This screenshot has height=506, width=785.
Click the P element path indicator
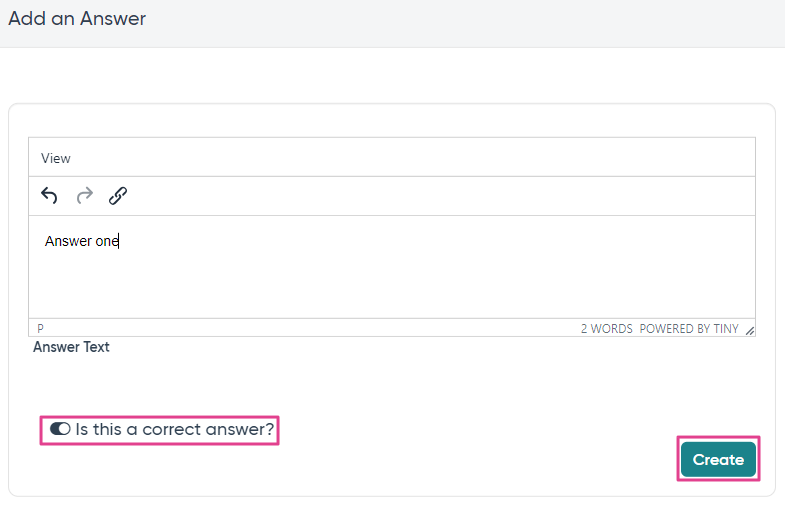click(x=41, y=329)
